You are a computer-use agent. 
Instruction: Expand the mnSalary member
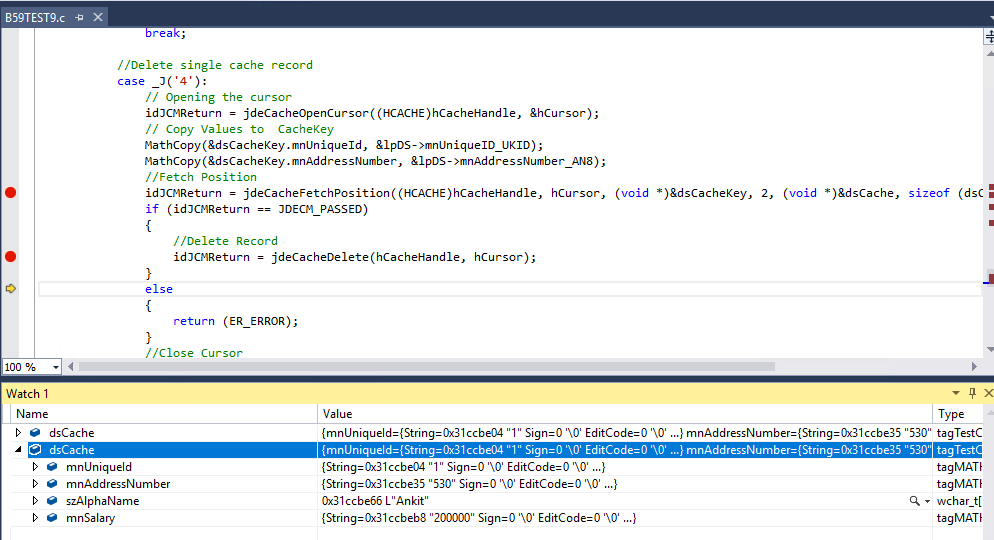coord(36,518)
